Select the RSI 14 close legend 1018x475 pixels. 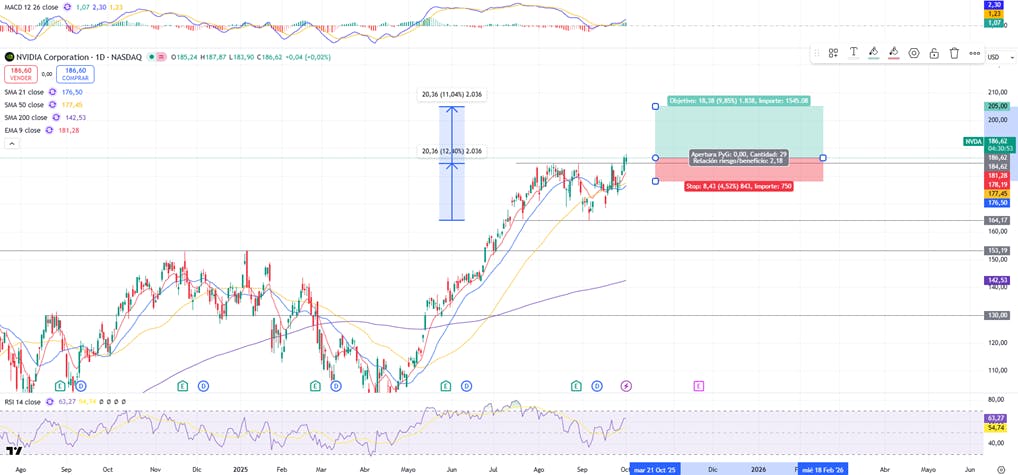(x=22, y=402)
